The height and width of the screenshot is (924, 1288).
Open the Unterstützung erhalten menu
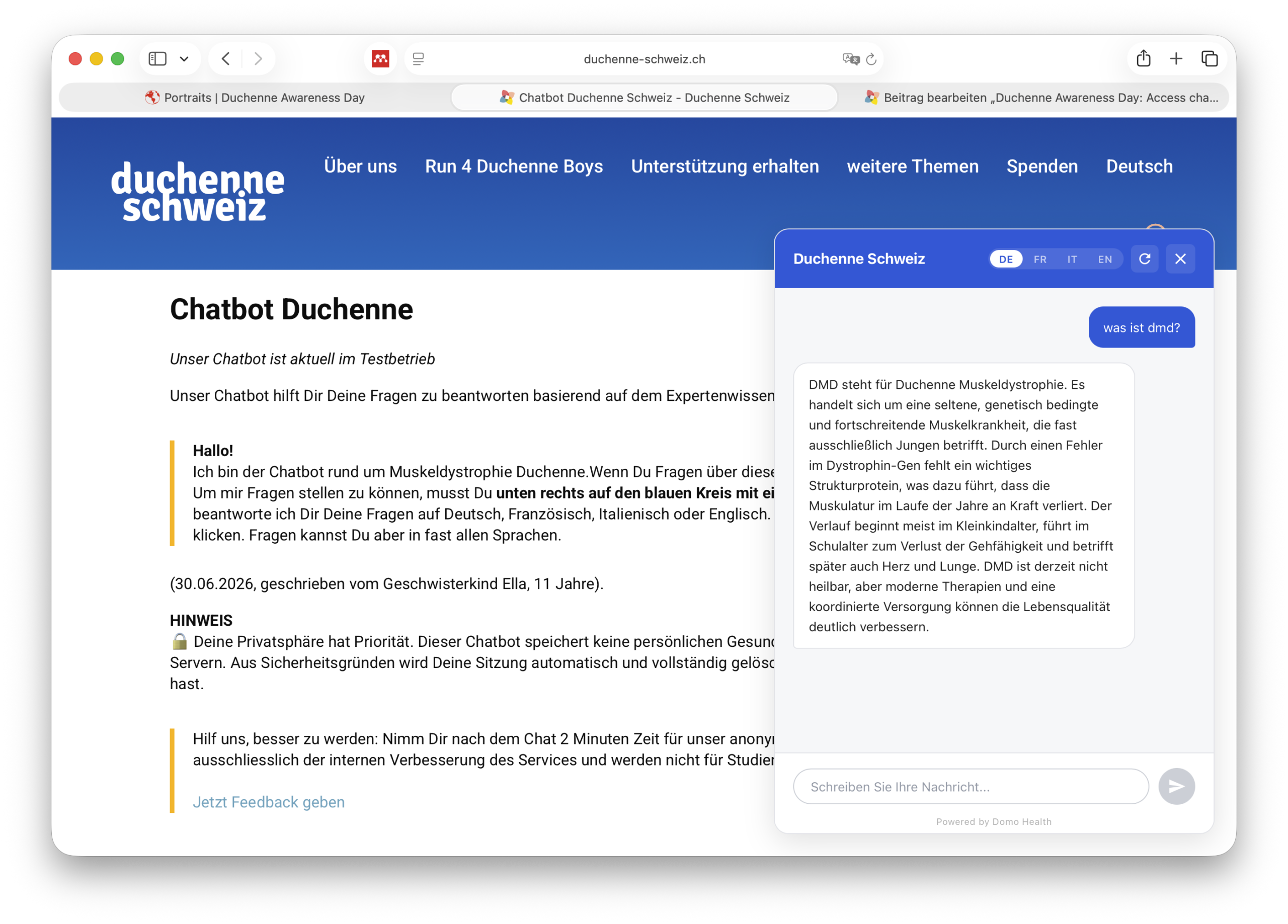point(725,166)
